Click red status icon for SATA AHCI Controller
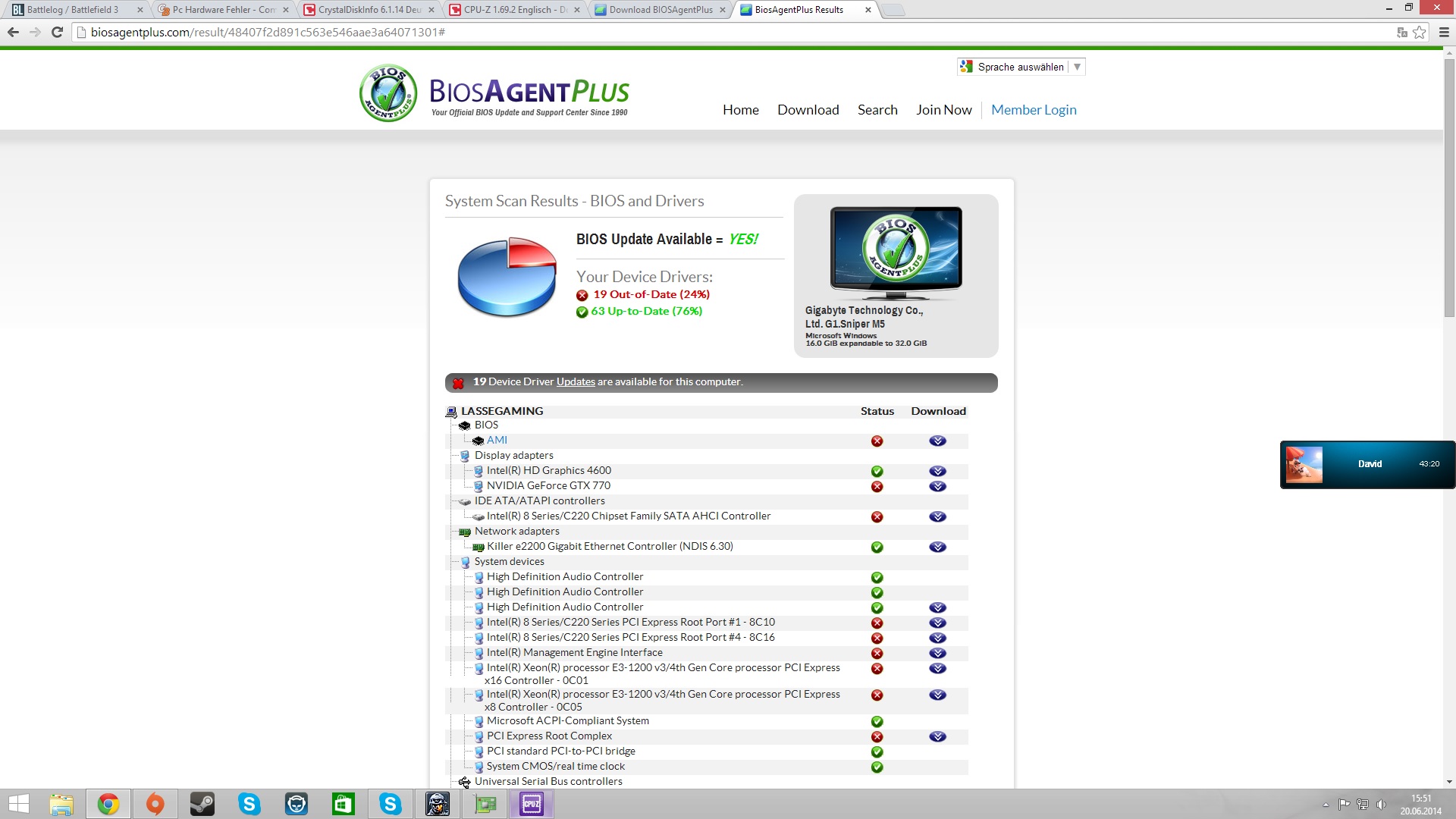Screen dimensions: 1456x819 (x=877, y=516)
